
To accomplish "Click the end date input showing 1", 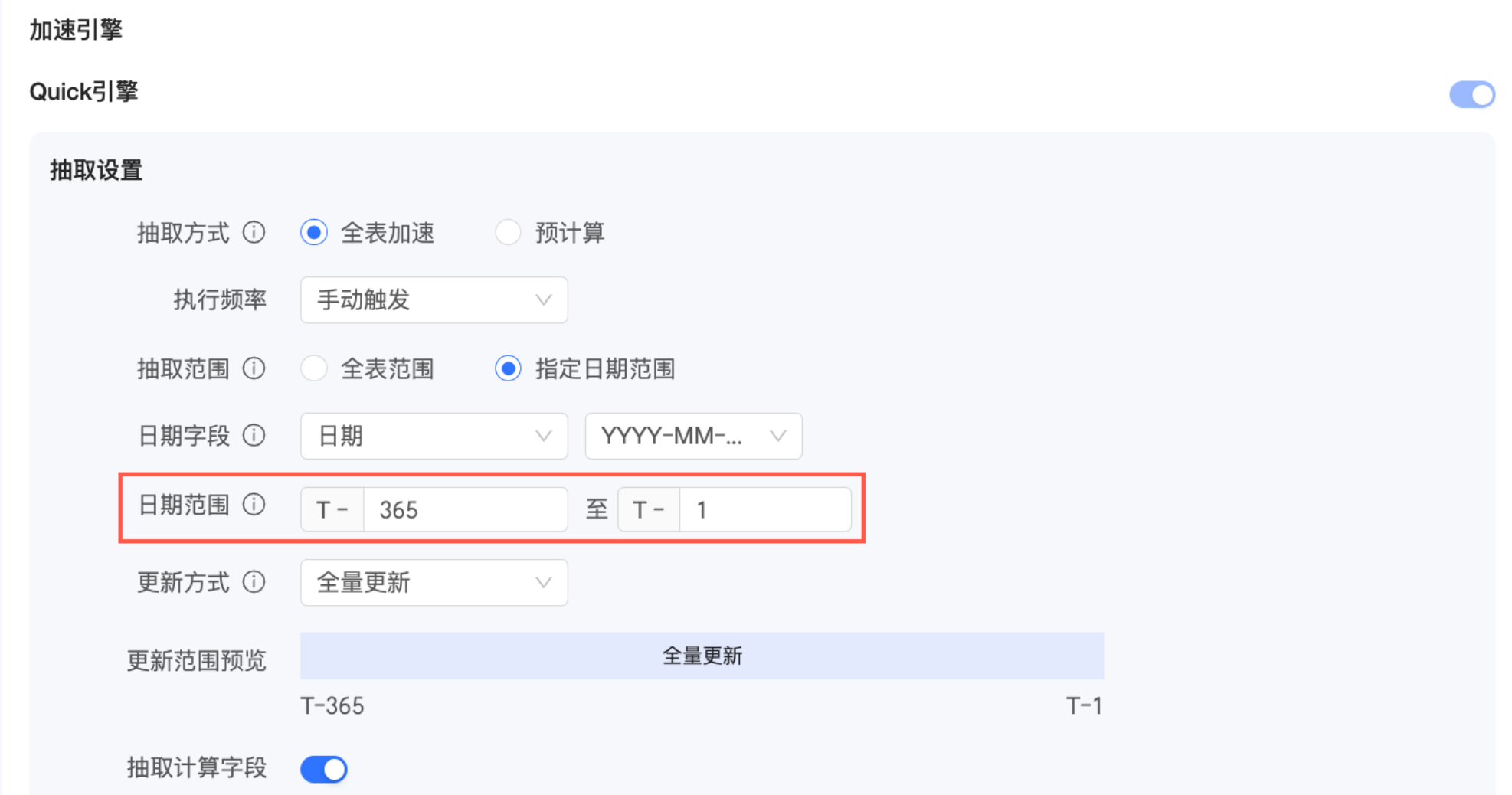I will point(764,509).
